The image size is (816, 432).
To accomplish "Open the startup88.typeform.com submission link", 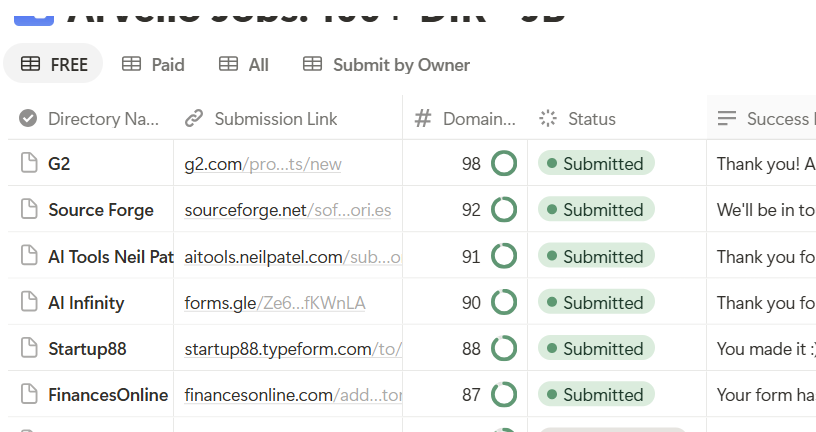I will [x=293, y=349].
